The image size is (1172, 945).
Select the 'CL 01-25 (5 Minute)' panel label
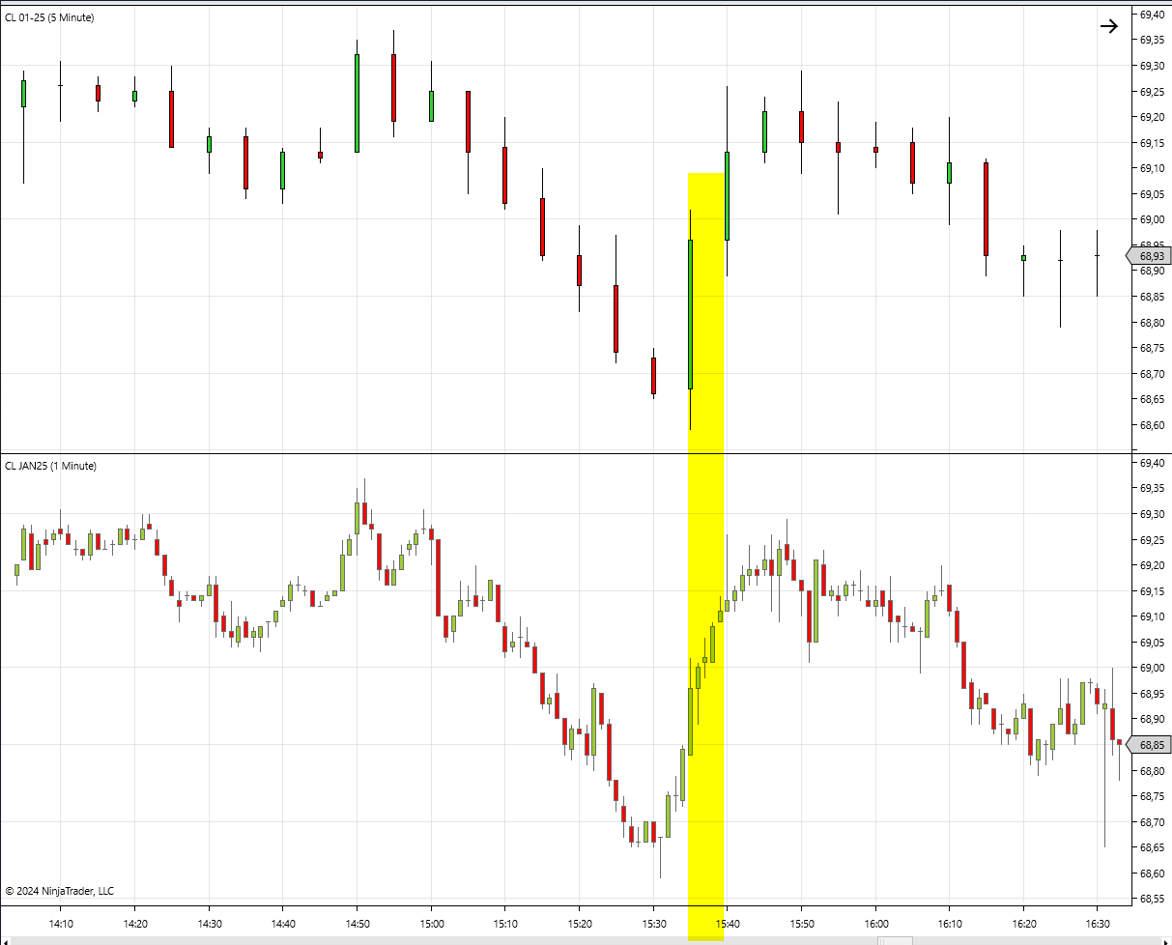[x=49, y=17]
